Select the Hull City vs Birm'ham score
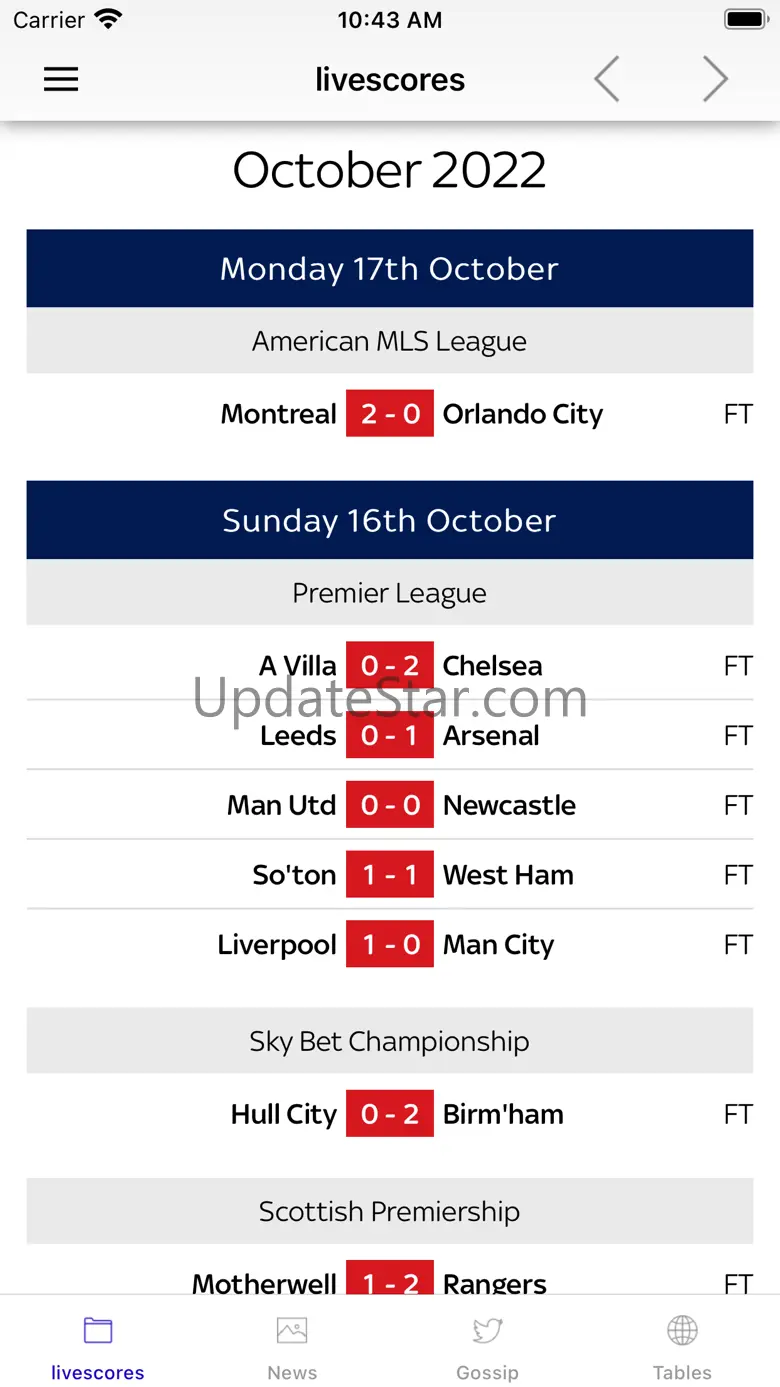The height and width of the screenshot is (1387, 780). click(390, 1115)
